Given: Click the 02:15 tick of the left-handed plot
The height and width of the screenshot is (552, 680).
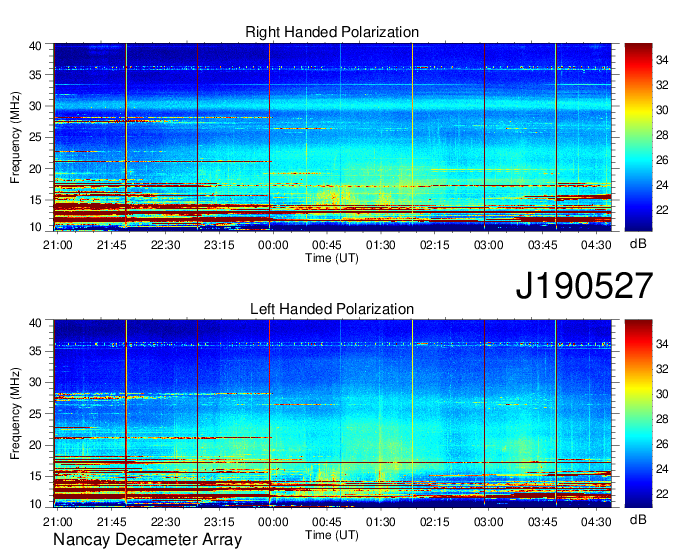Looking at the screenshot, I should 435,522.
